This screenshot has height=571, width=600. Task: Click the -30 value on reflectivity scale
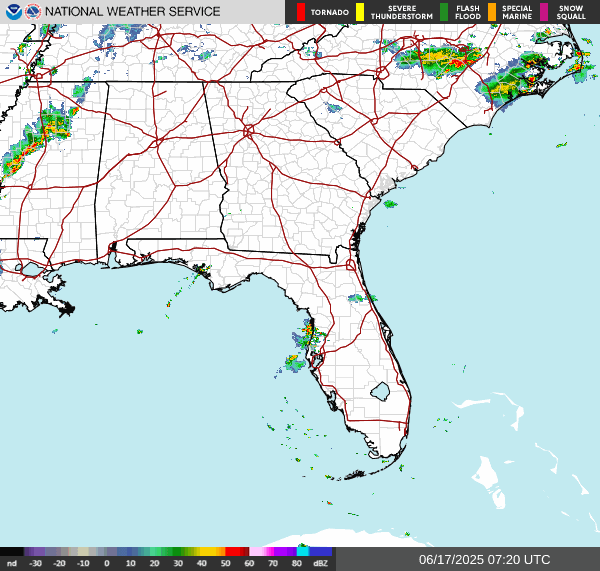[x=36, y=563]
